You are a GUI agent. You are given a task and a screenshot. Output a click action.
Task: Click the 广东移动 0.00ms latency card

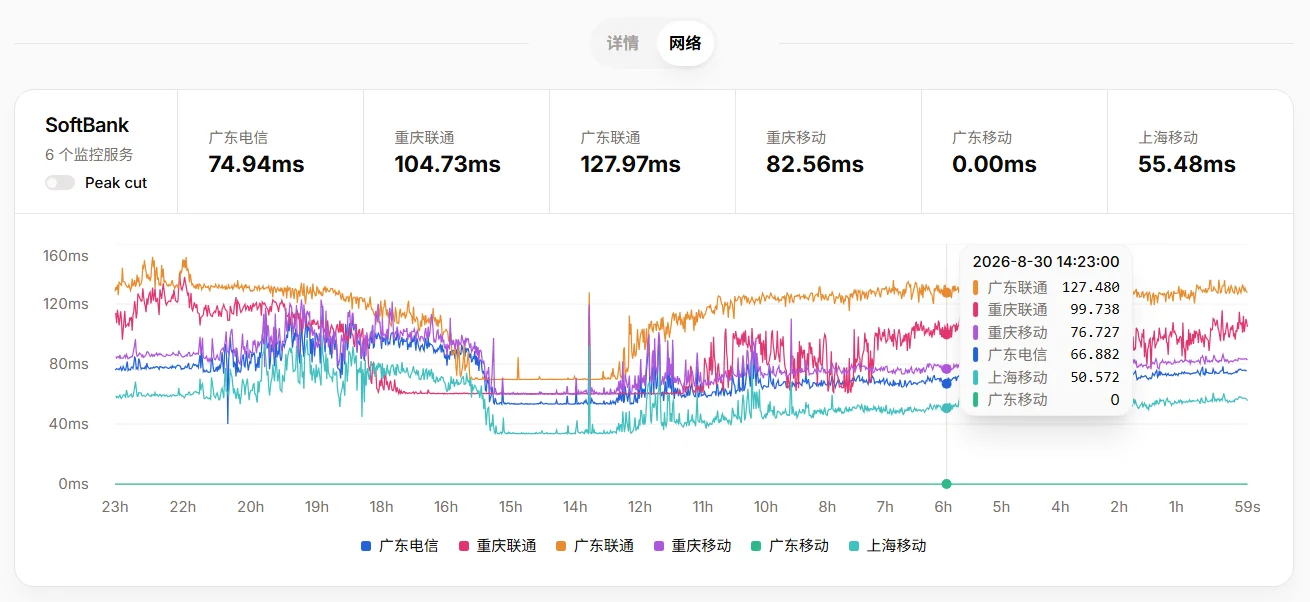click(x=1014, y=152)
